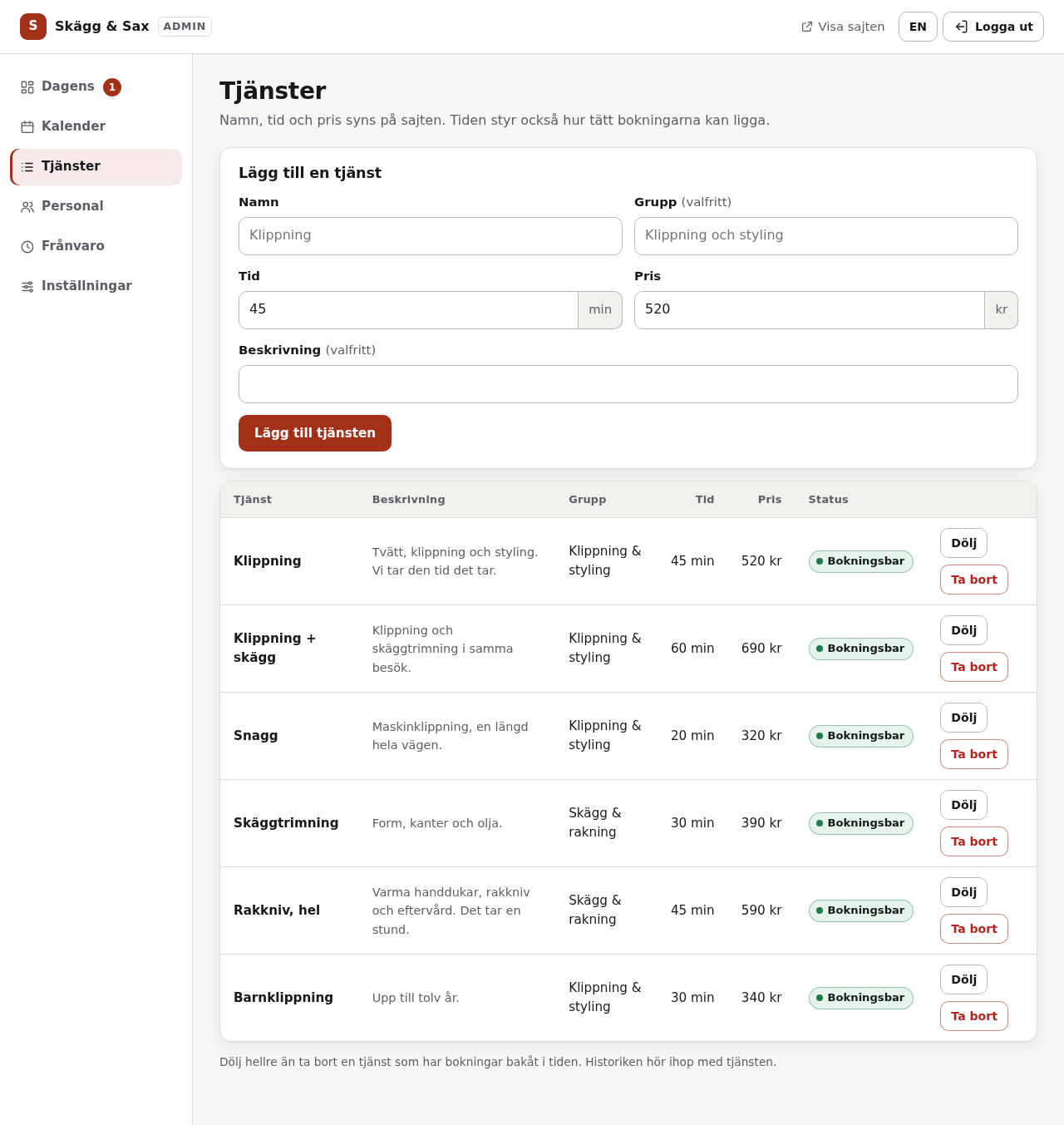
Task: Open Frånvaro in the sidebar
Action: point(96,246)
